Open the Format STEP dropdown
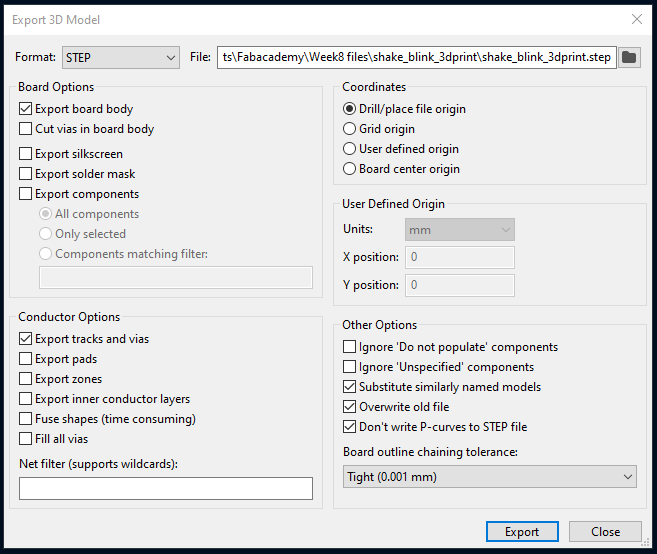 121,57
